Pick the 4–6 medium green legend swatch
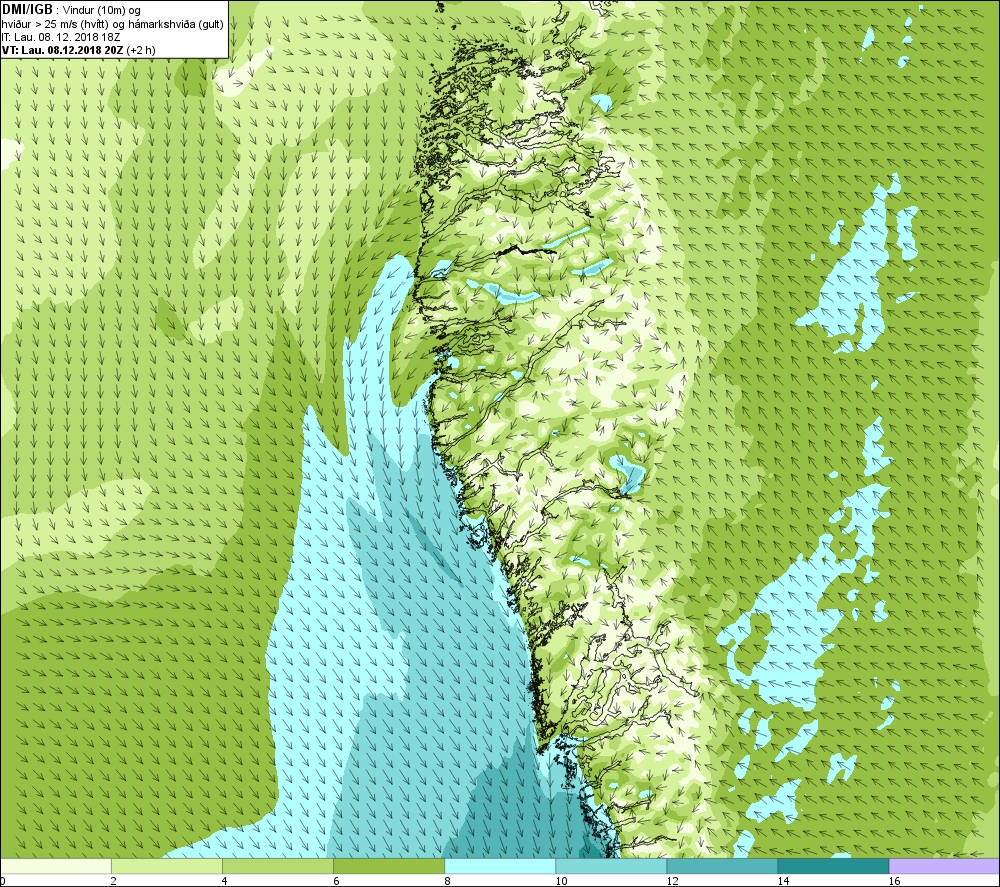Image resolution: width=1000 pixels, height=887 pixels. coord(277,866)
